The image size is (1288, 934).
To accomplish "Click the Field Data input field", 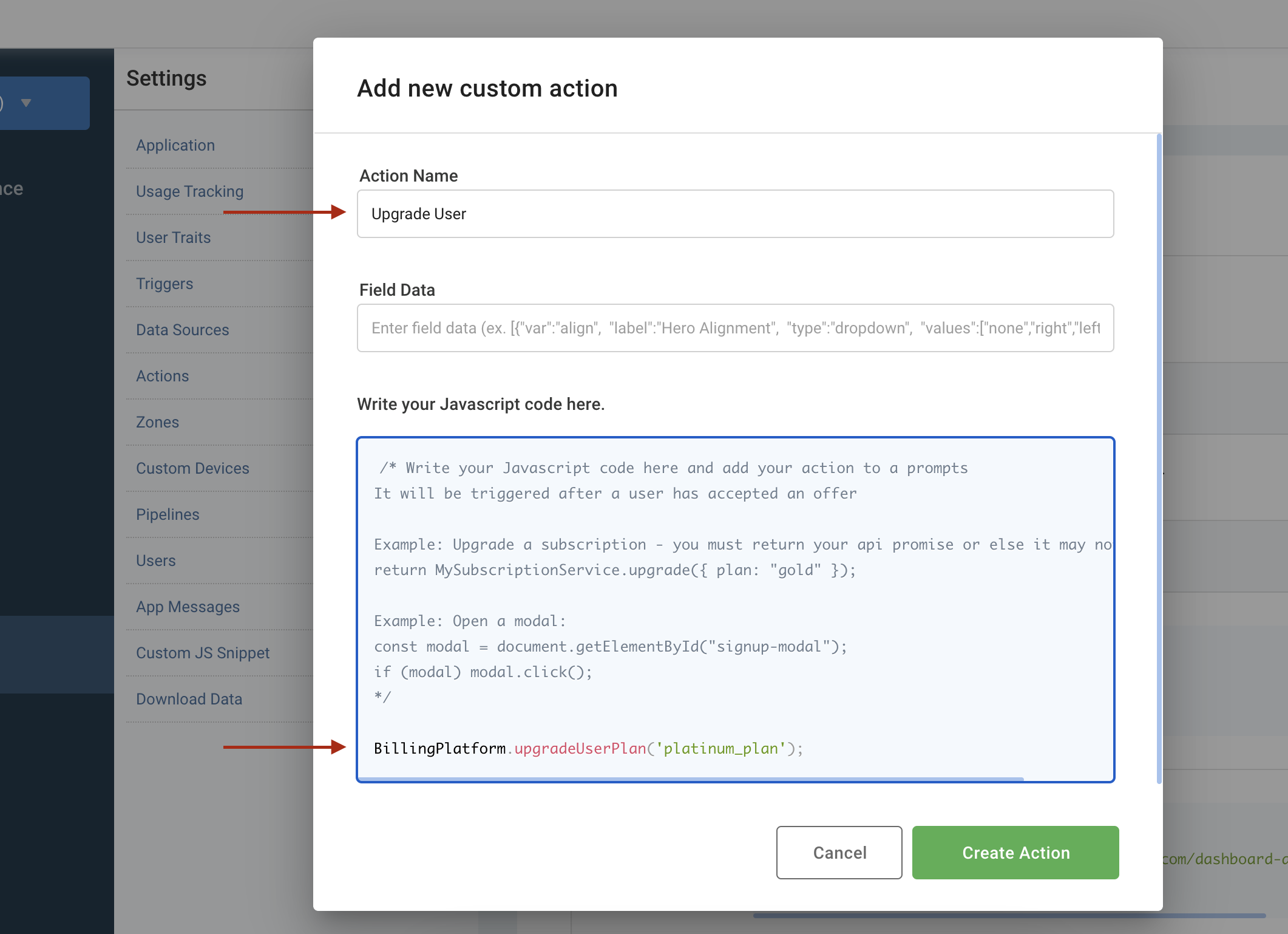I will [x=734, y=328].
